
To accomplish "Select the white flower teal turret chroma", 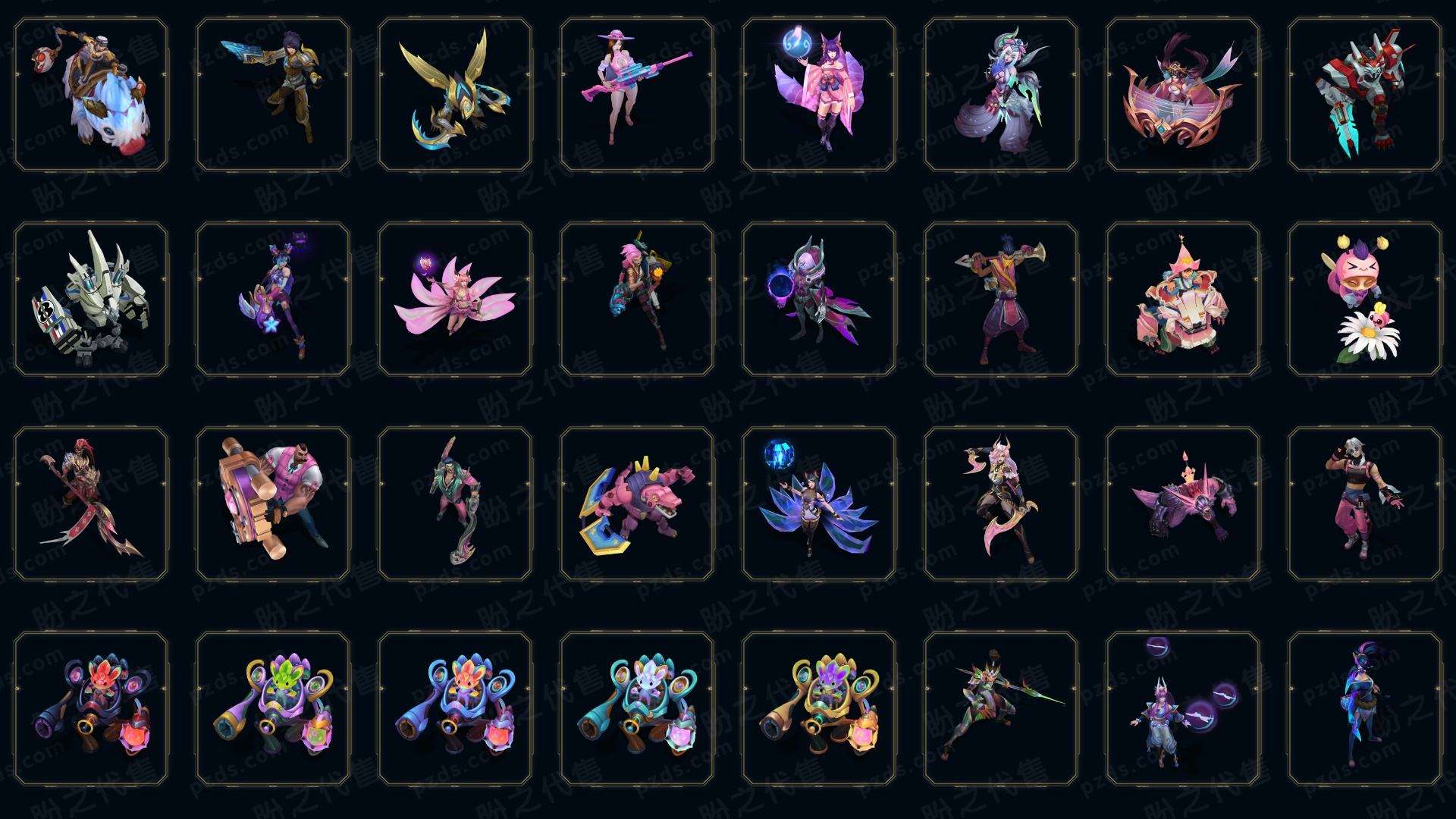I will point(637,708).
